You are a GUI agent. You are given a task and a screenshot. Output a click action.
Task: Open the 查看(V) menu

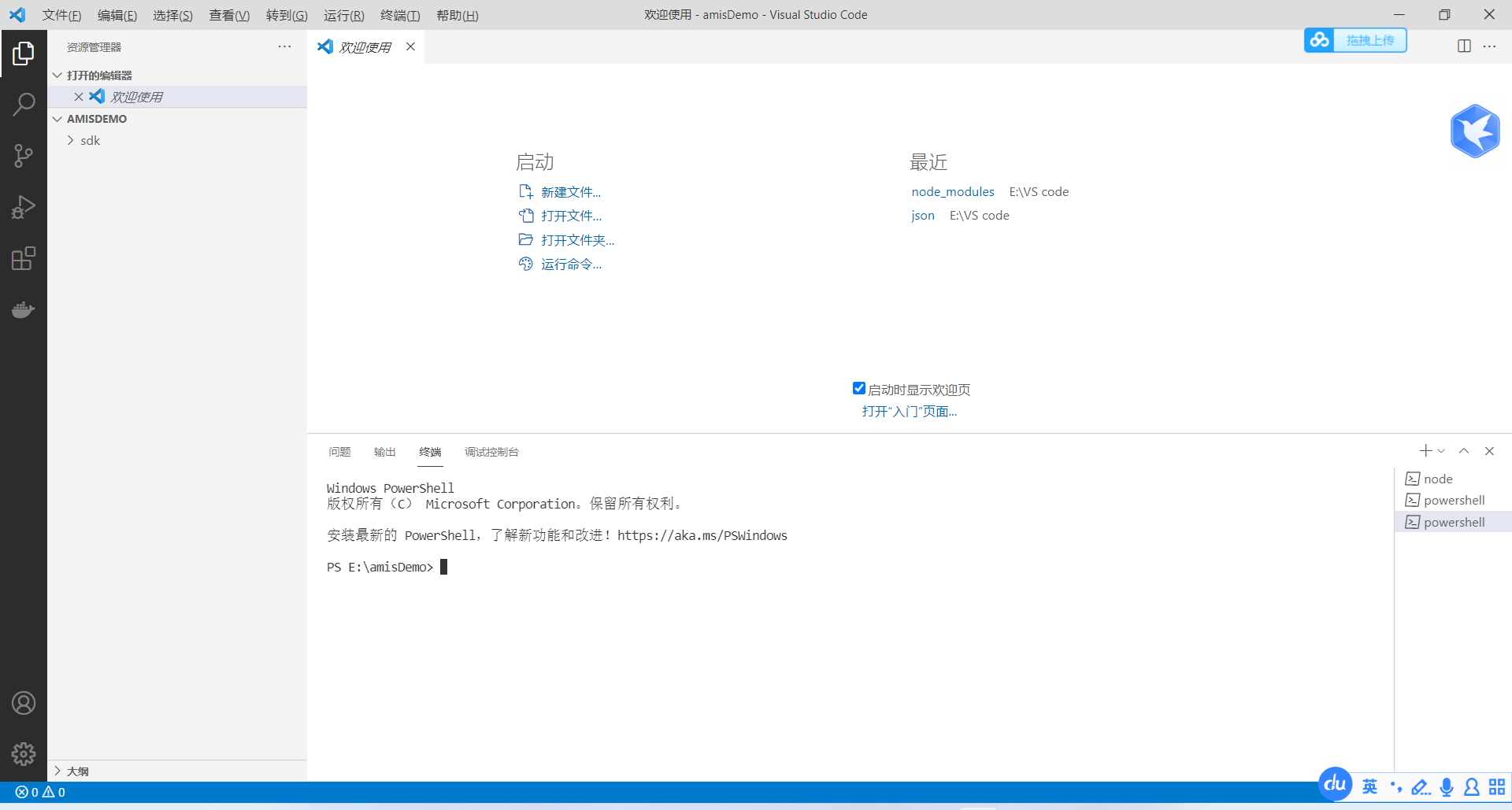pyautogui.click(x=229, y=15)
